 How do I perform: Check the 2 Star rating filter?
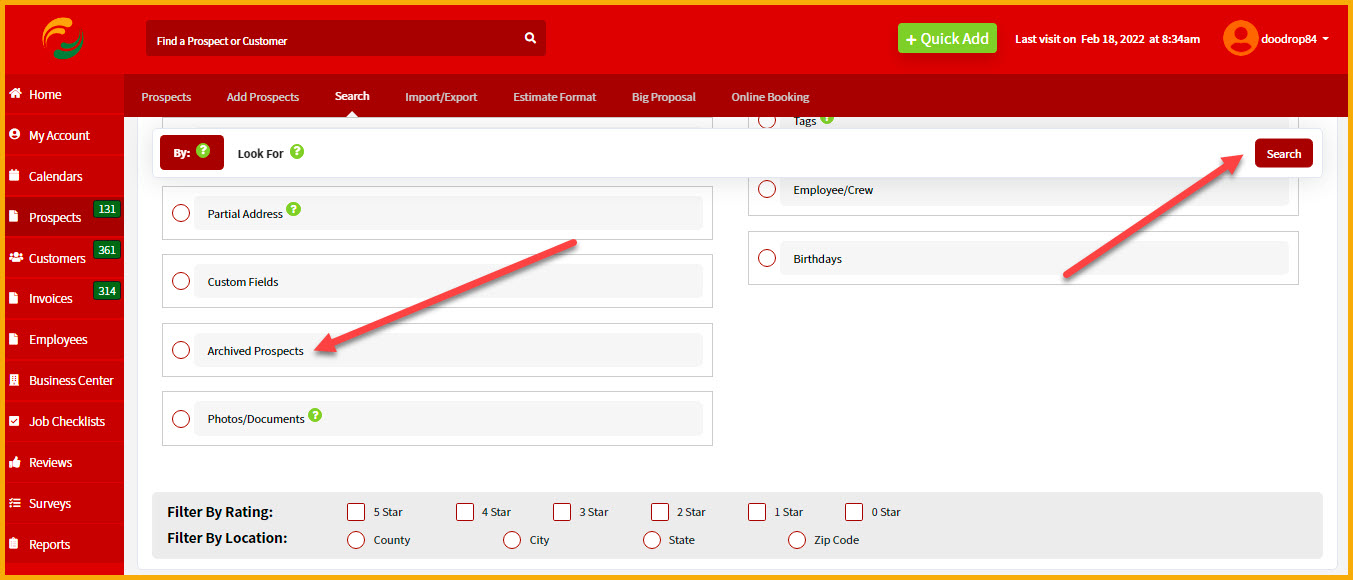point(660,512)
